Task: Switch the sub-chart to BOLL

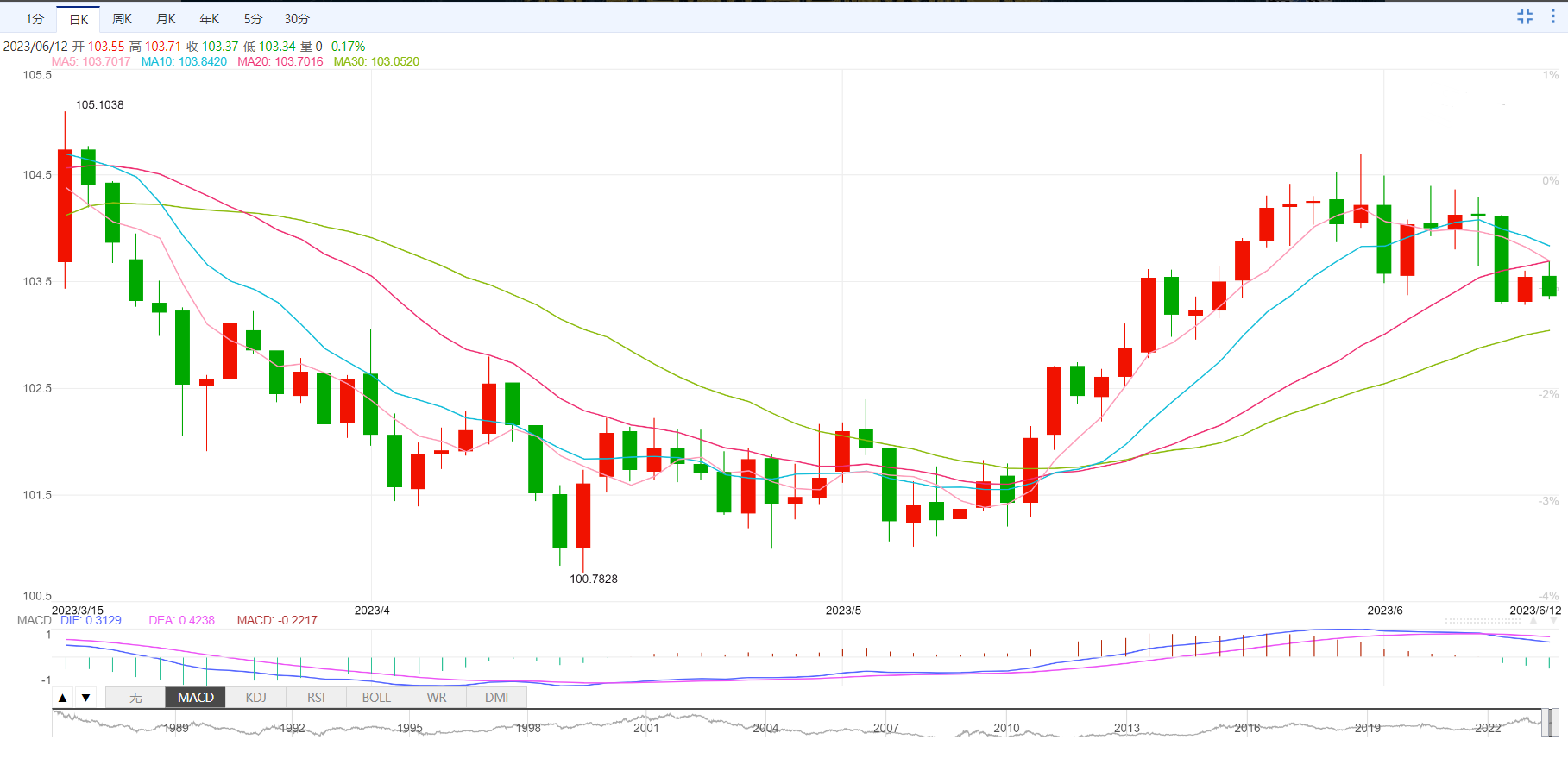Action: click(376, 698)
